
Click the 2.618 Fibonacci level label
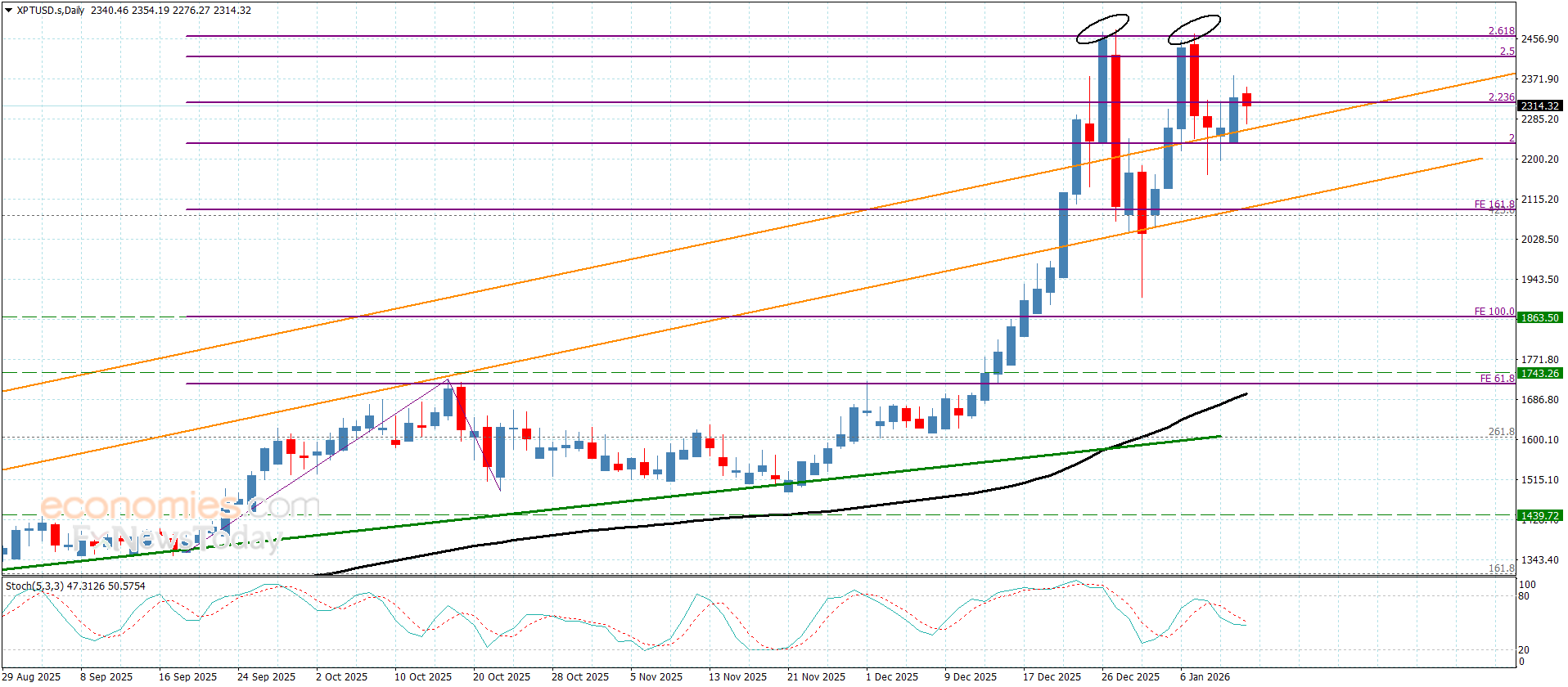tap(1501, 31)
